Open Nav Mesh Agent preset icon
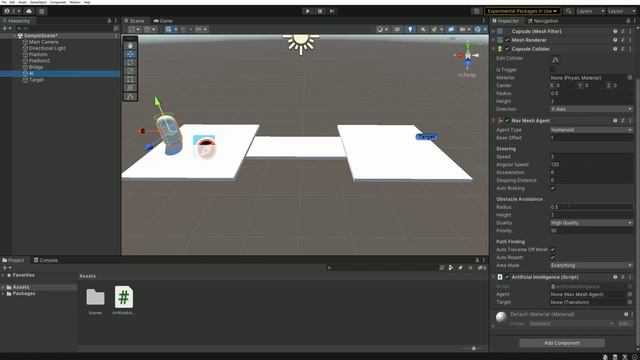Image resolution: width=640 pixels, height=360 pixels. [x=623, y=120]
